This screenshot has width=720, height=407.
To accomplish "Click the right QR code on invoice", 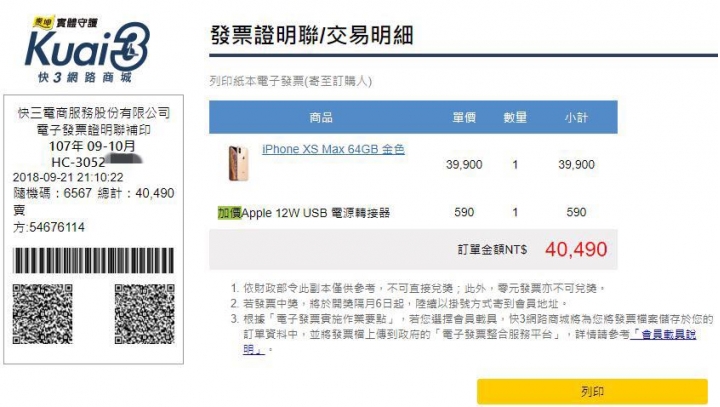I will [x=145, y=314].
